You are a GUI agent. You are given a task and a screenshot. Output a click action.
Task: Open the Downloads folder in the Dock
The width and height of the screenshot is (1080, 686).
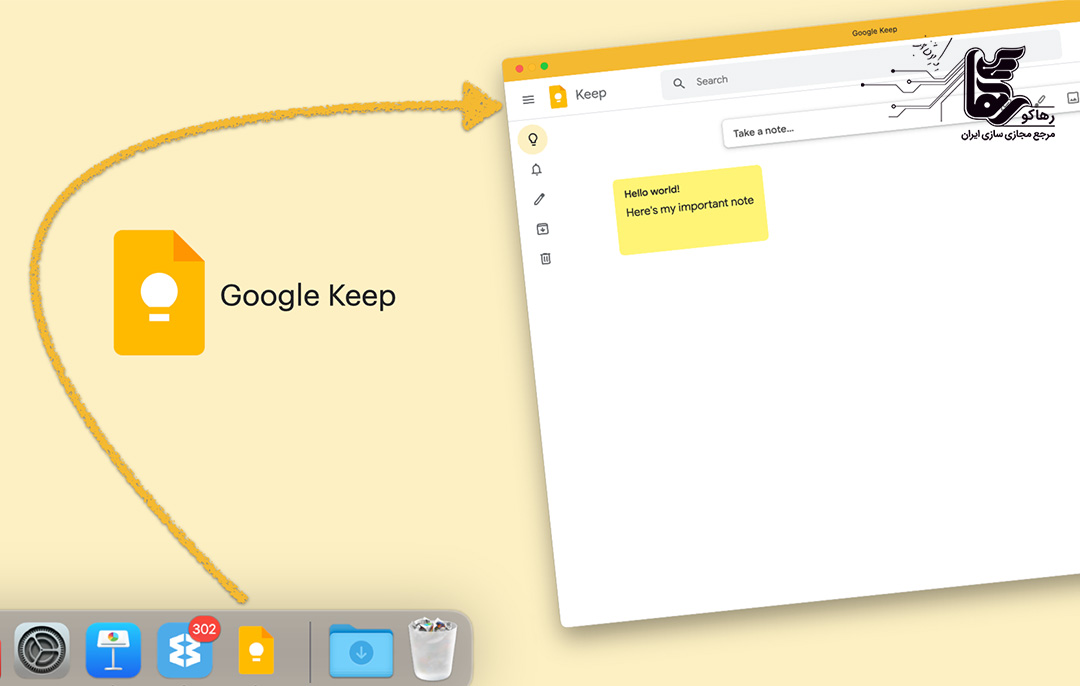[x=360, y=650]
